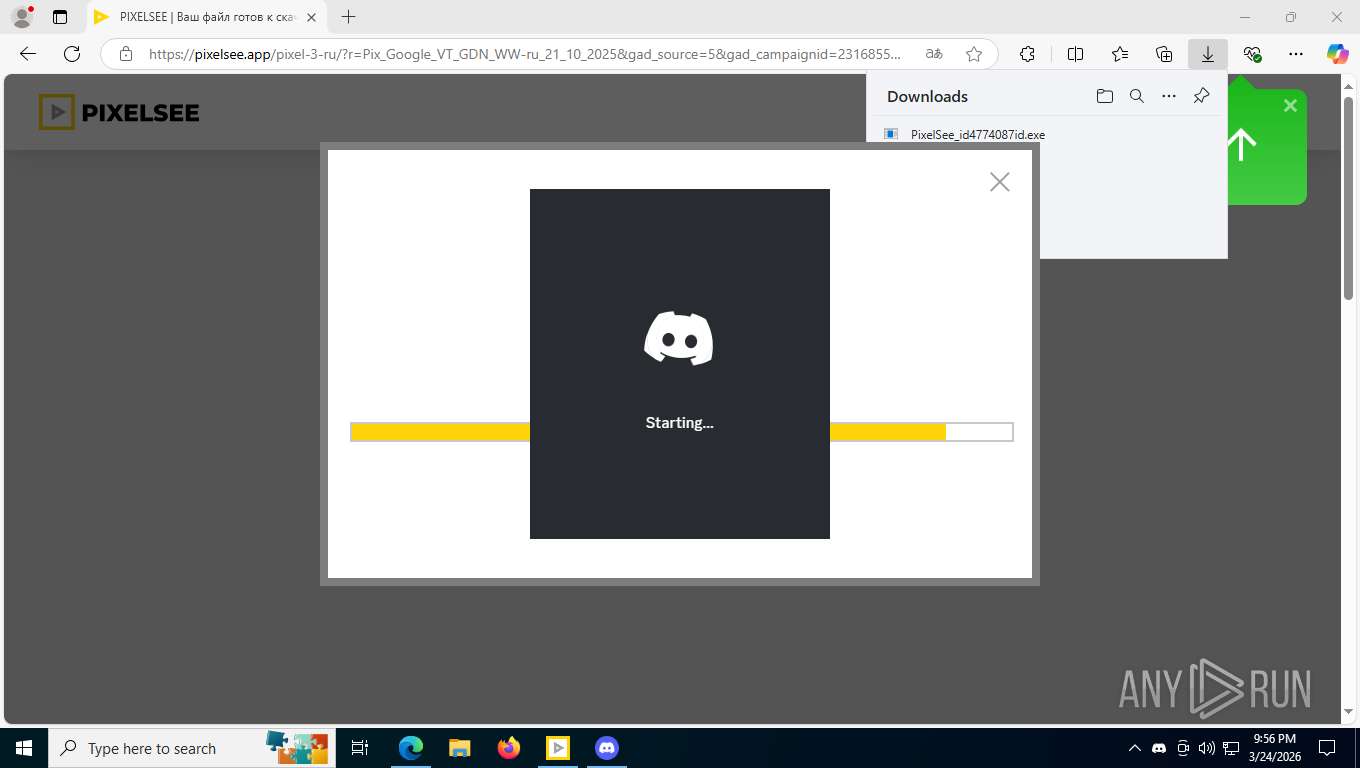View site information lock icon

[125, 54]
